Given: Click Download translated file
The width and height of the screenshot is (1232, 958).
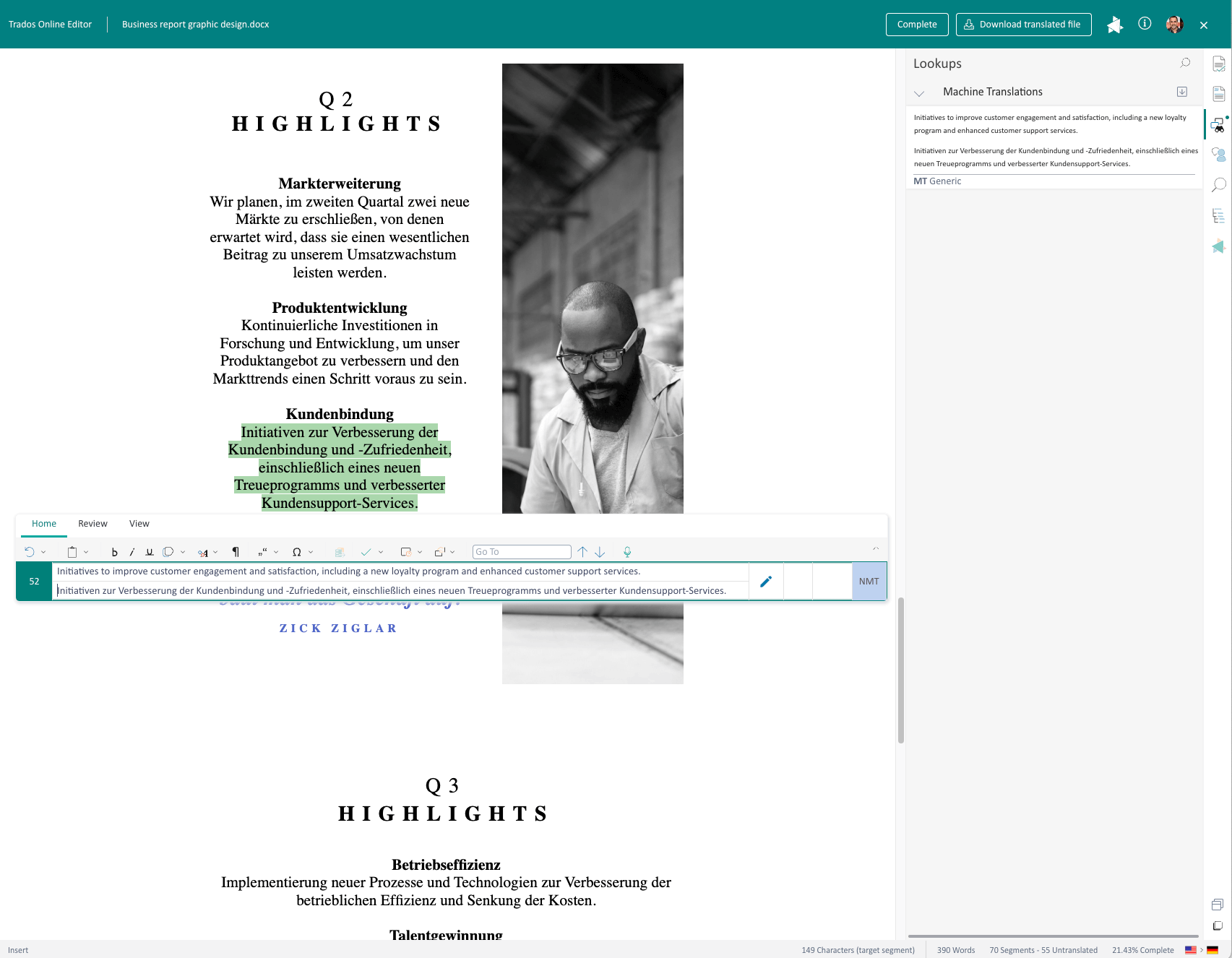Looking at the screenshot, I should 1023,25.
